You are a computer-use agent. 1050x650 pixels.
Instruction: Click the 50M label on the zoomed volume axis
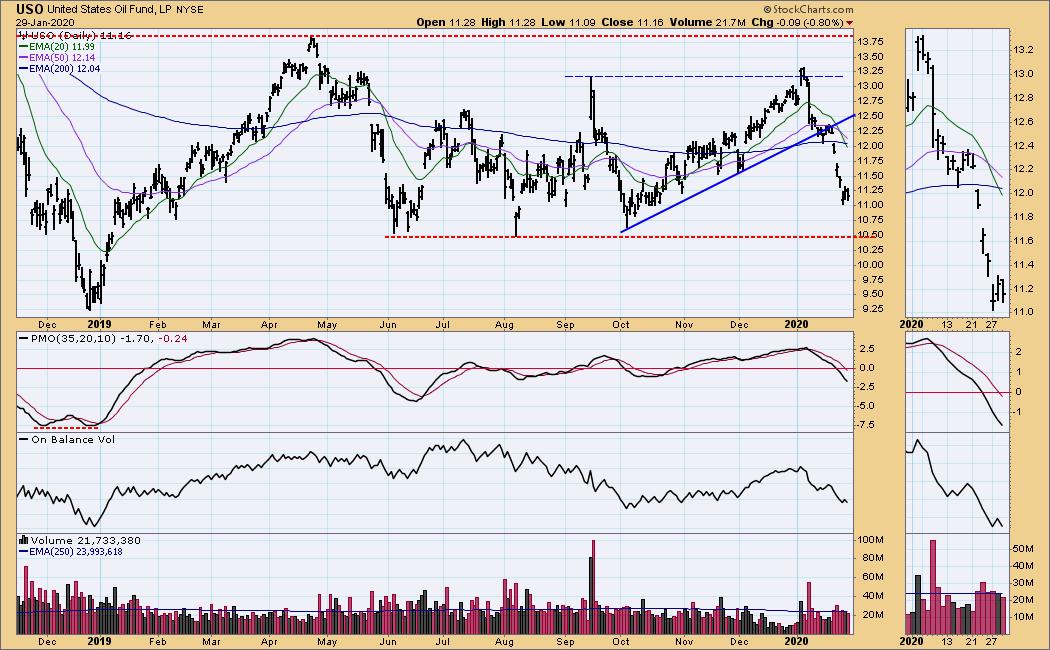pyautogui.click(x=1023, y=548)
